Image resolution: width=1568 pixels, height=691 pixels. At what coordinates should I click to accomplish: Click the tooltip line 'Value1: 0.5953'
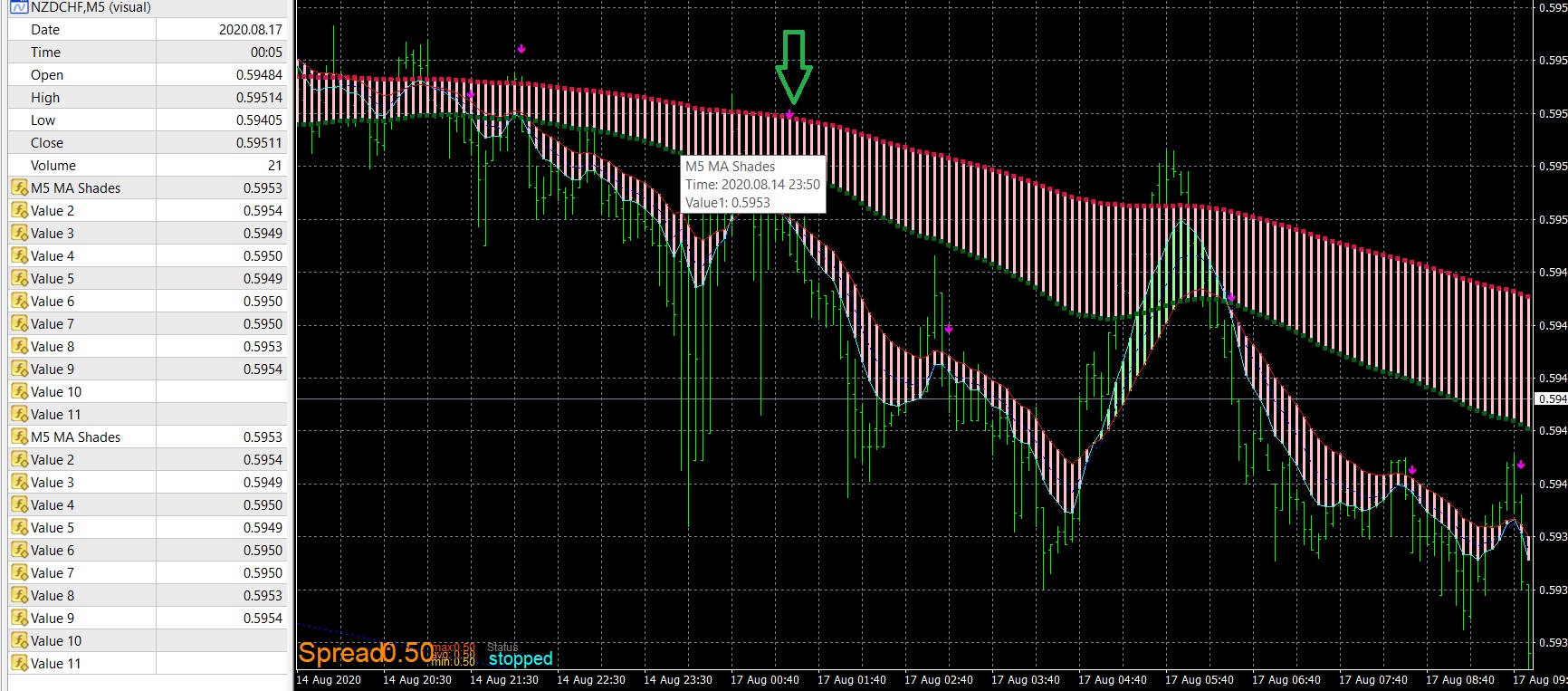click(x=728, y=203)
